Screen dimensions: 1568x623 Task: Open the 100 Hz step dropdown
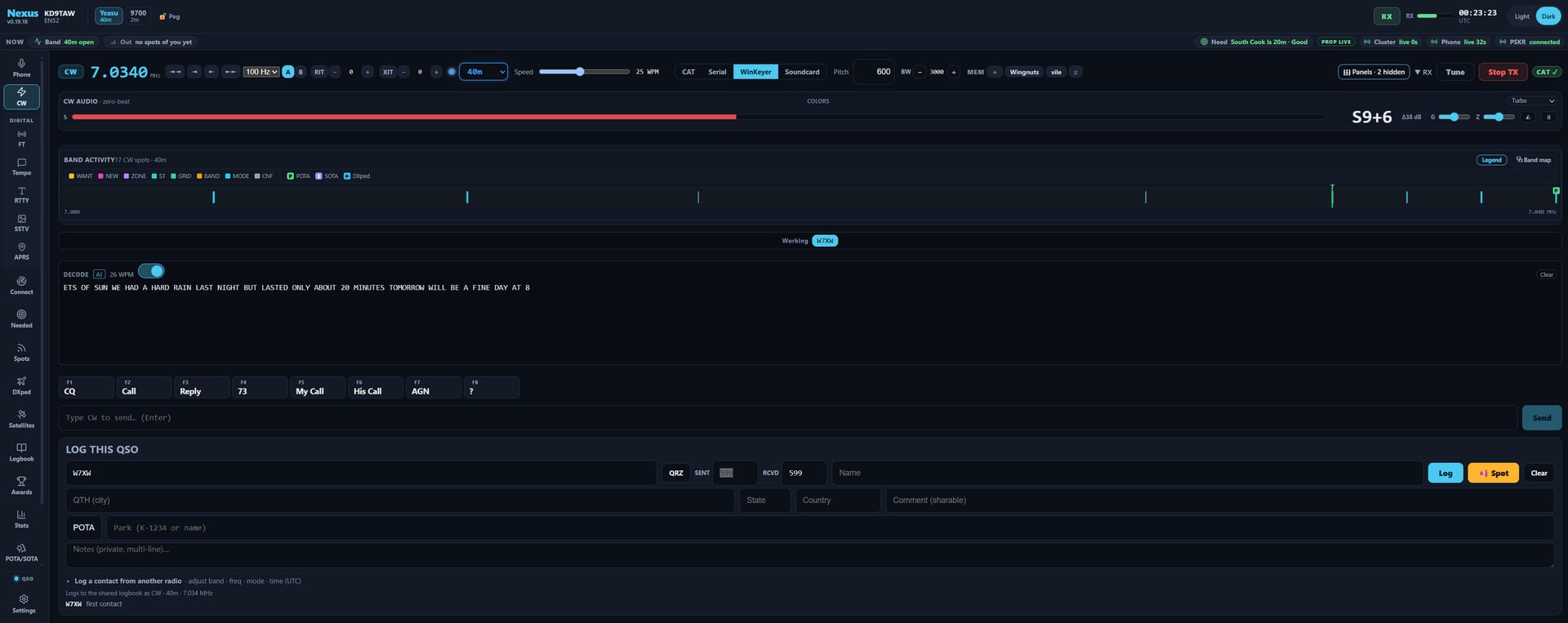(261, 72)
